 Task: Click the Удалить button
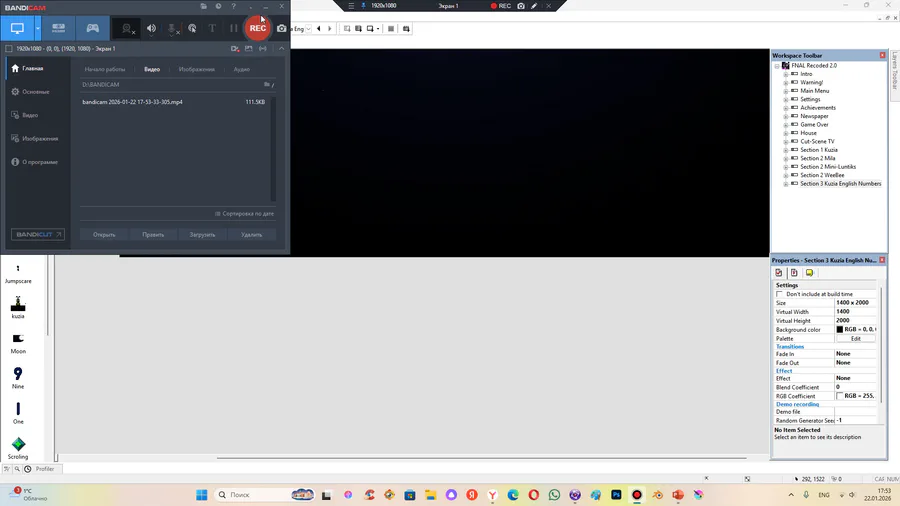click(x=251, y=235)
